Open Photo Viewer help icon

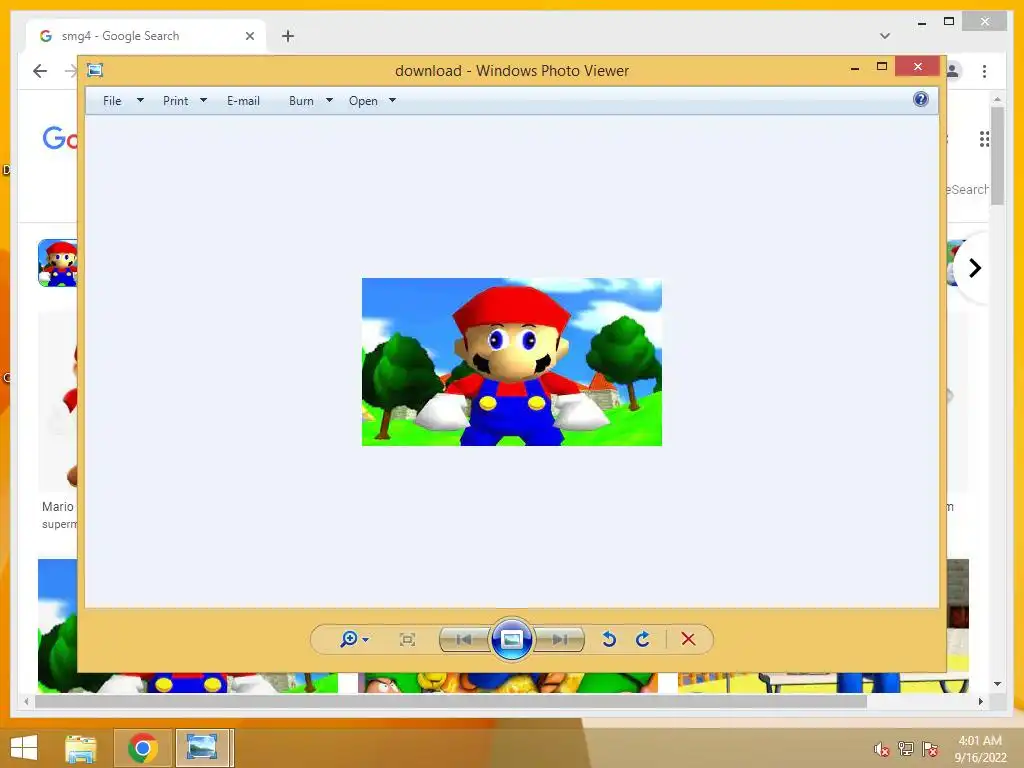[x=921, y=99]
